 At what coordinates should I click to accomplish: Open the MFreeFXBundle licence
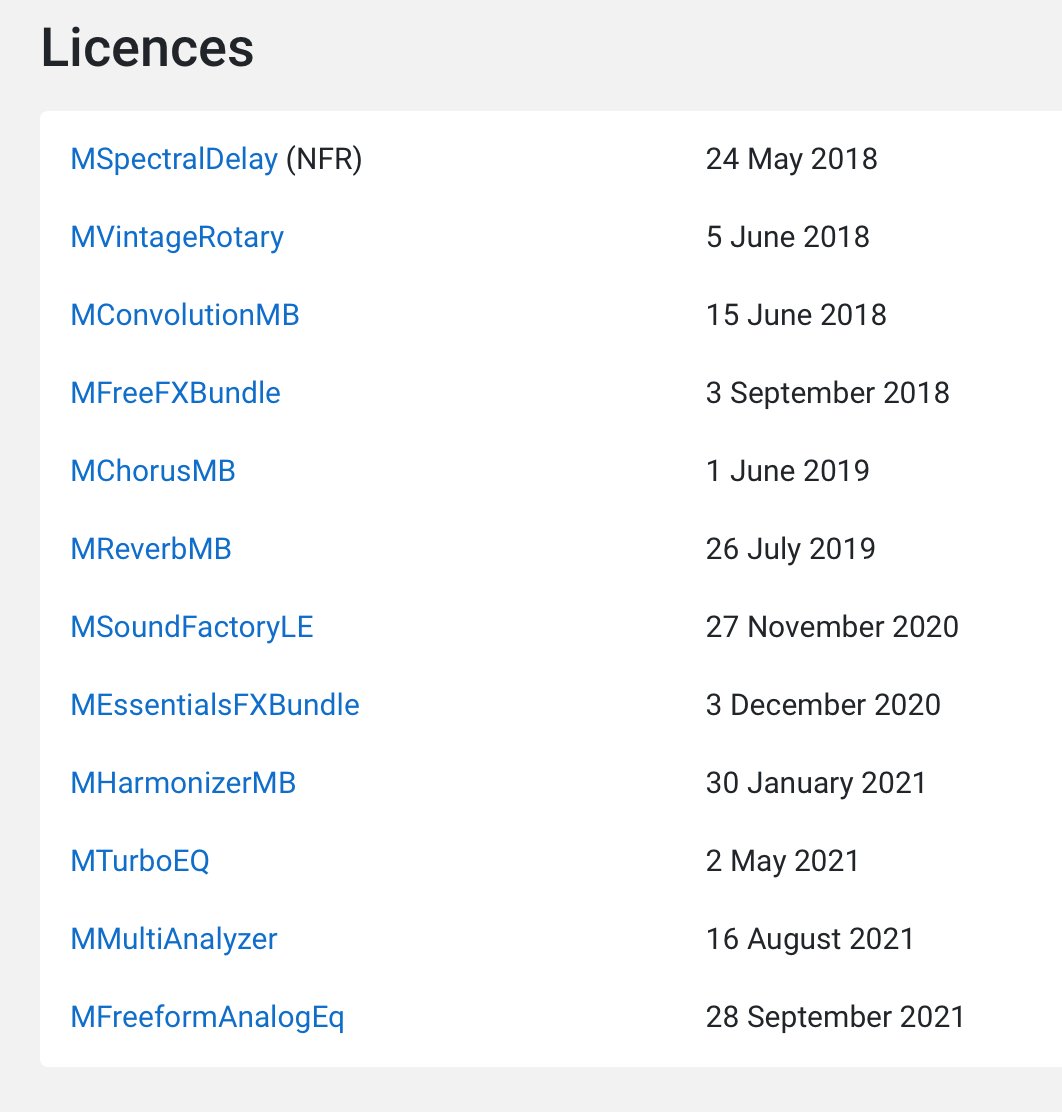[175, 393]
